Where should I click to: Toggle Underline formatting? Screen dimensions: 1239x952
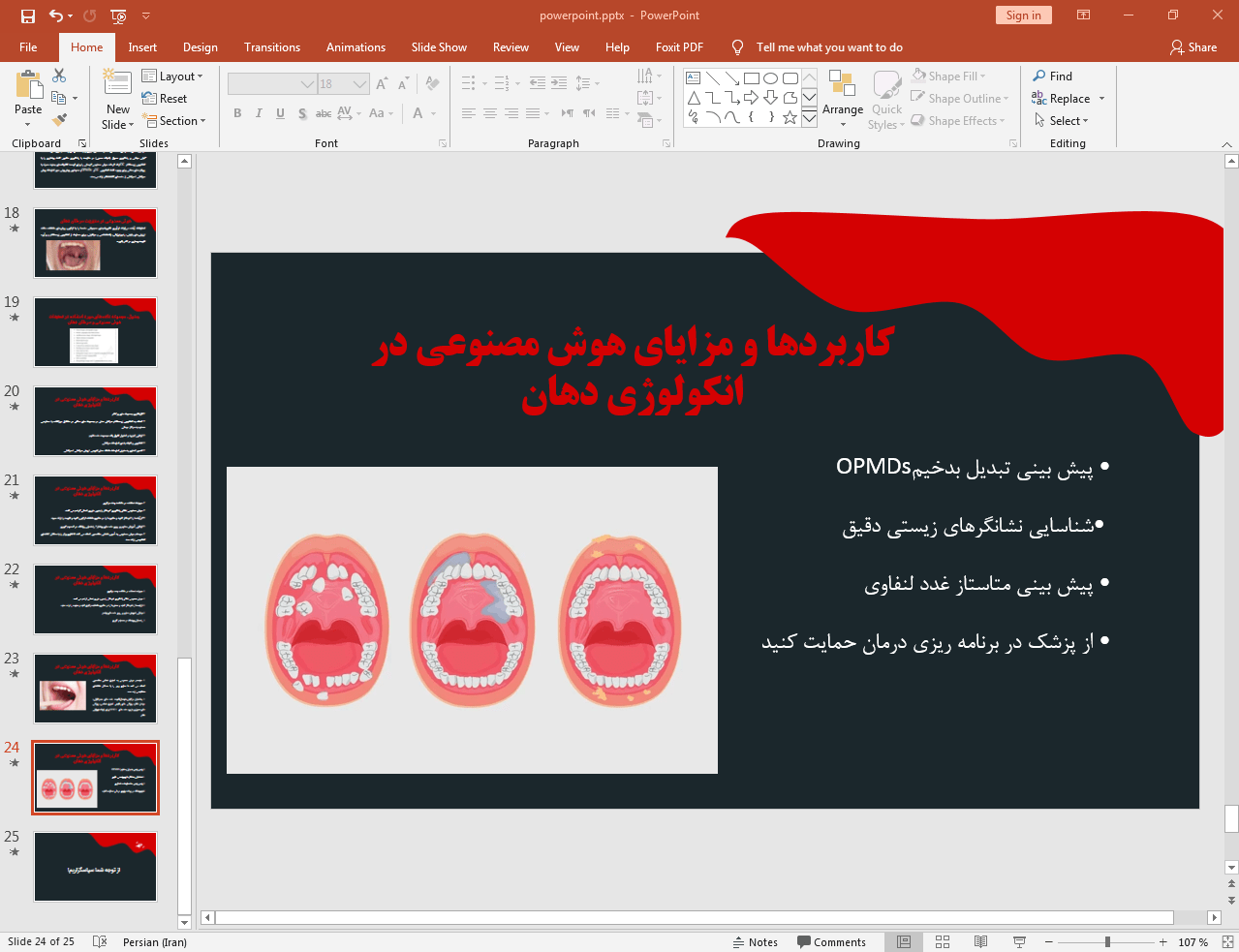(x=280, y=113)
